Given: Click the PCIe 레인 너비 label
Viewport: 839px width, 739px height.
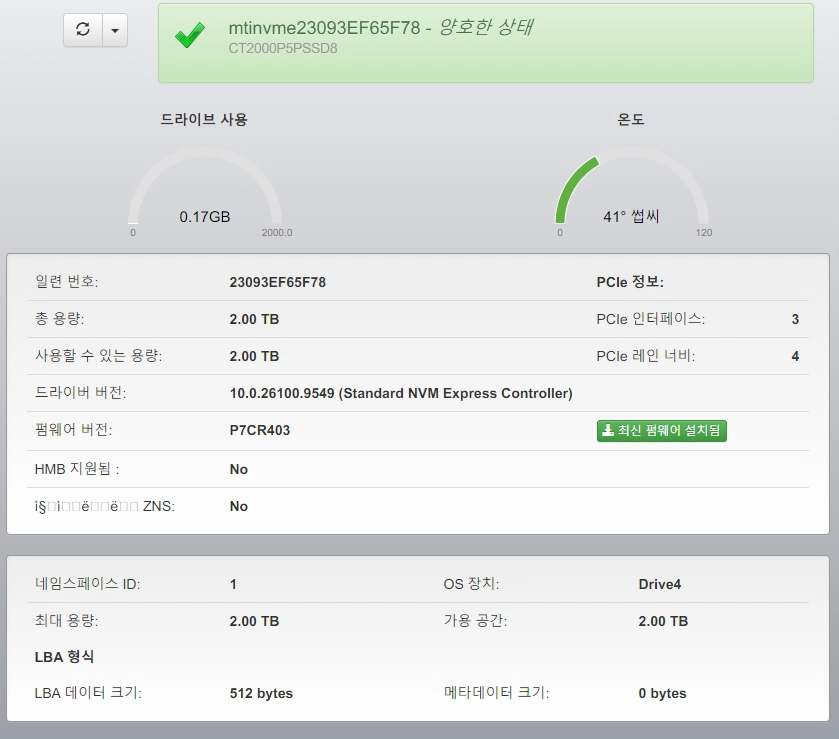Looking at the screenshot, I should 646,356.
